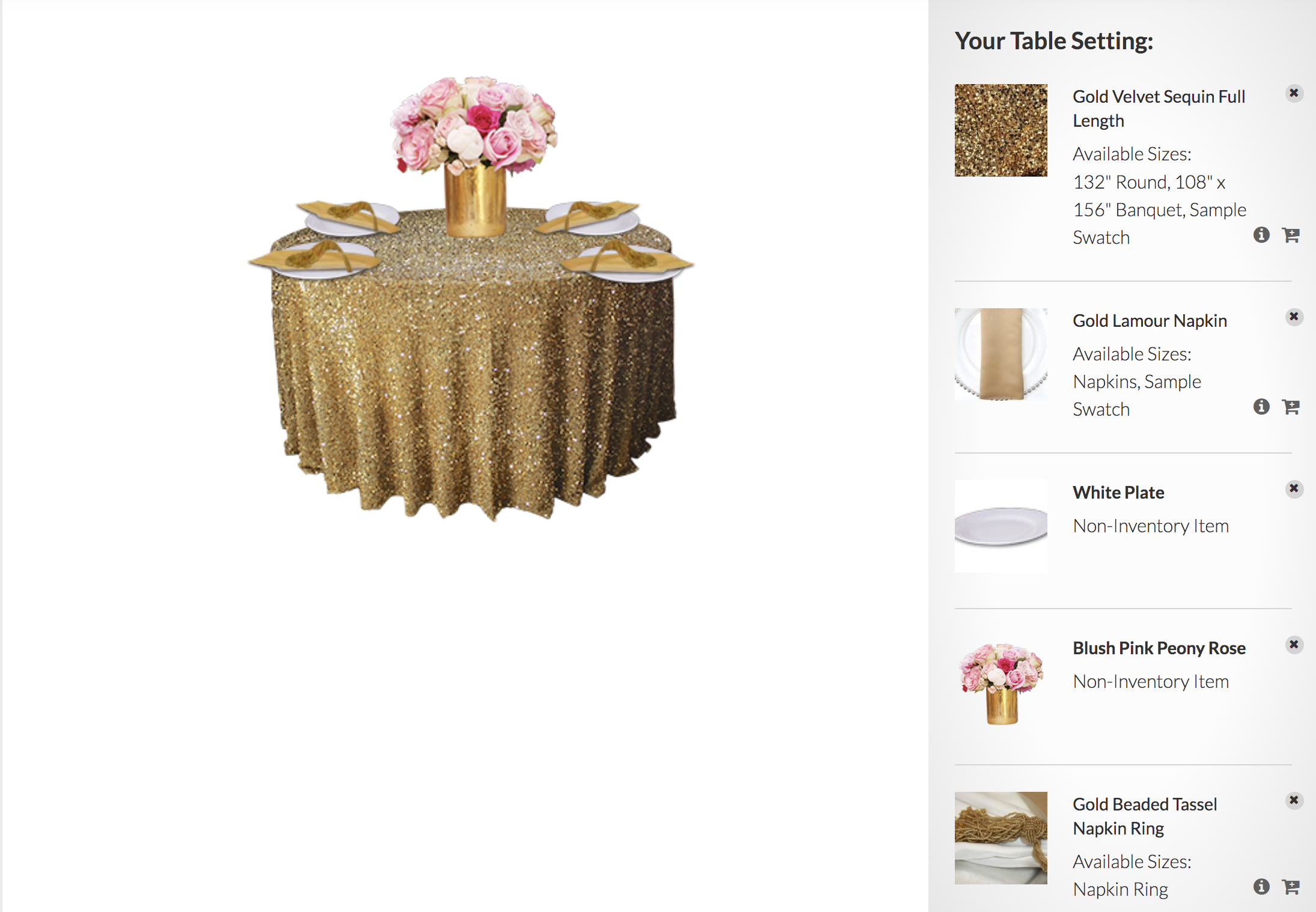This screenshot has width=1316, height=912.
Task: Click the flower centerpiece on the table preview
Action: [x=474, y=156]
